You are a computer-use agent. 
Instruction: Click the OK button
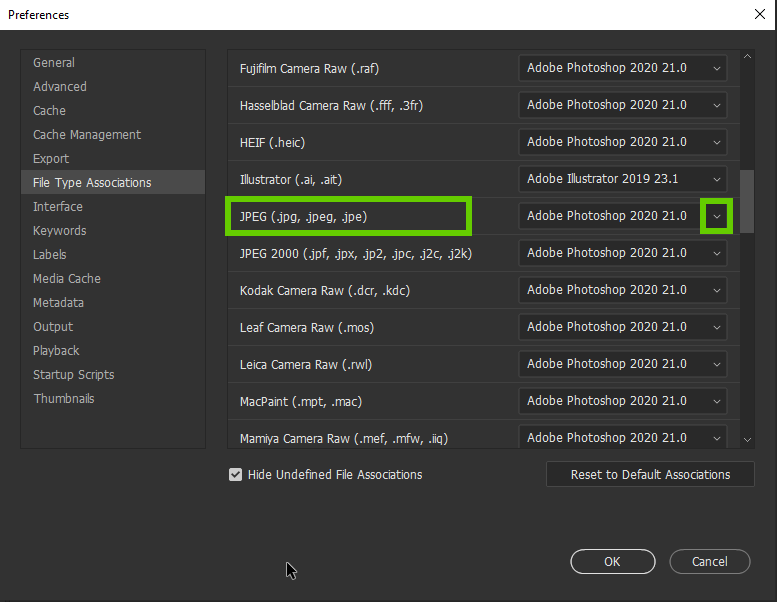(612, 562)
